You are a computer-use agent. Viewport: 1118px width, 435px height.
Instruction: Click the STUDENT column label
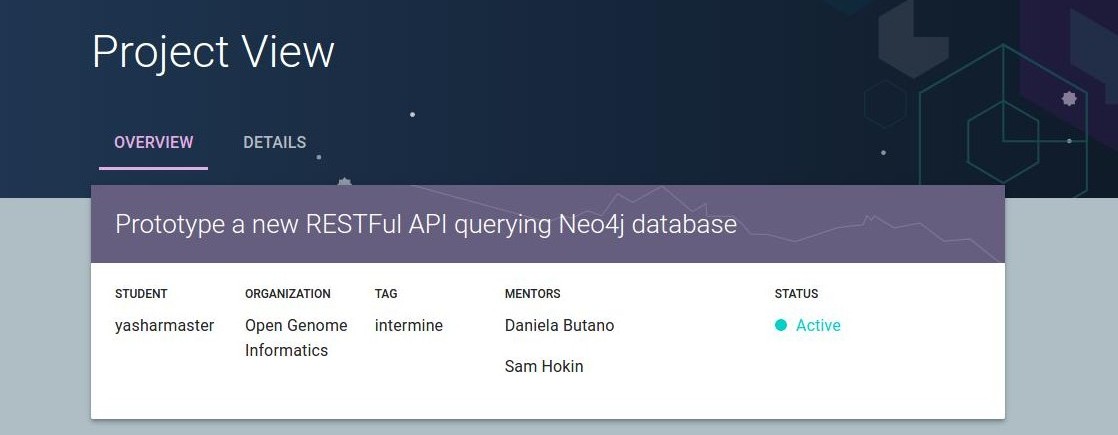point(141,294)
